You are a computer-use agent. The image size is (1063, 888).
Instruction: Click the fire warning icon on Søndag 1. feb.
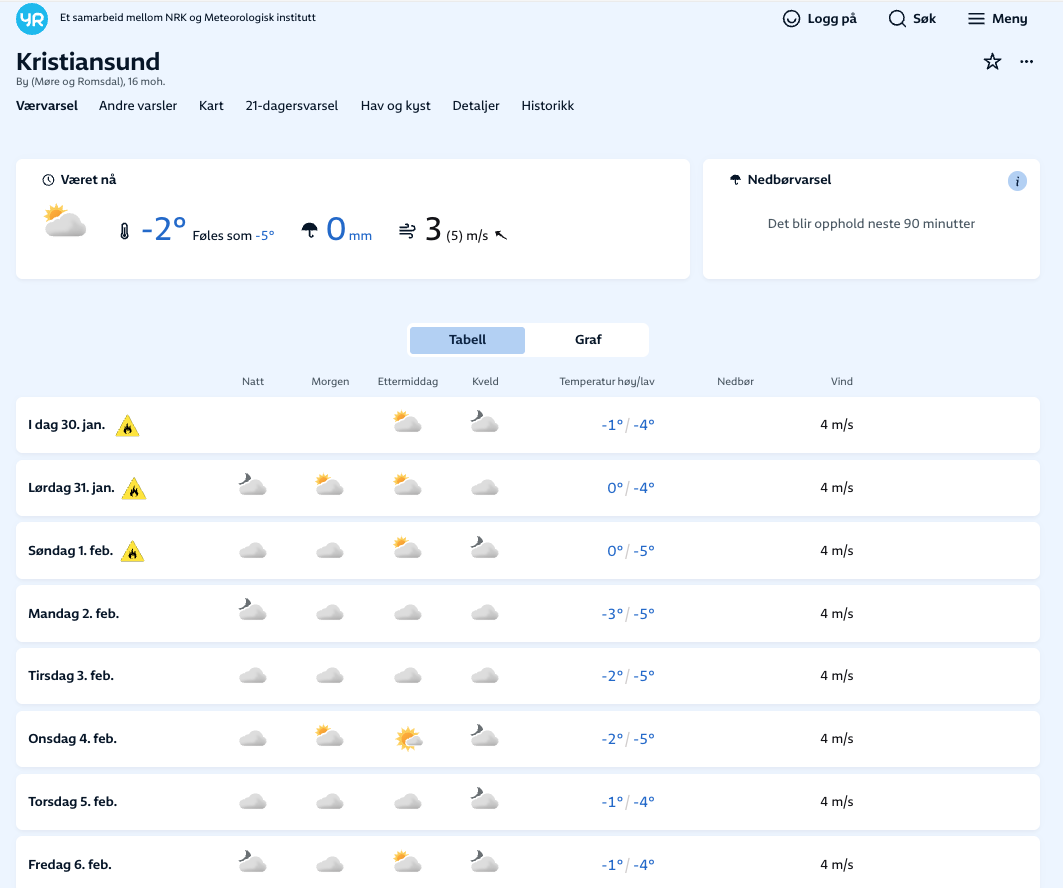(x=132, y=551)
